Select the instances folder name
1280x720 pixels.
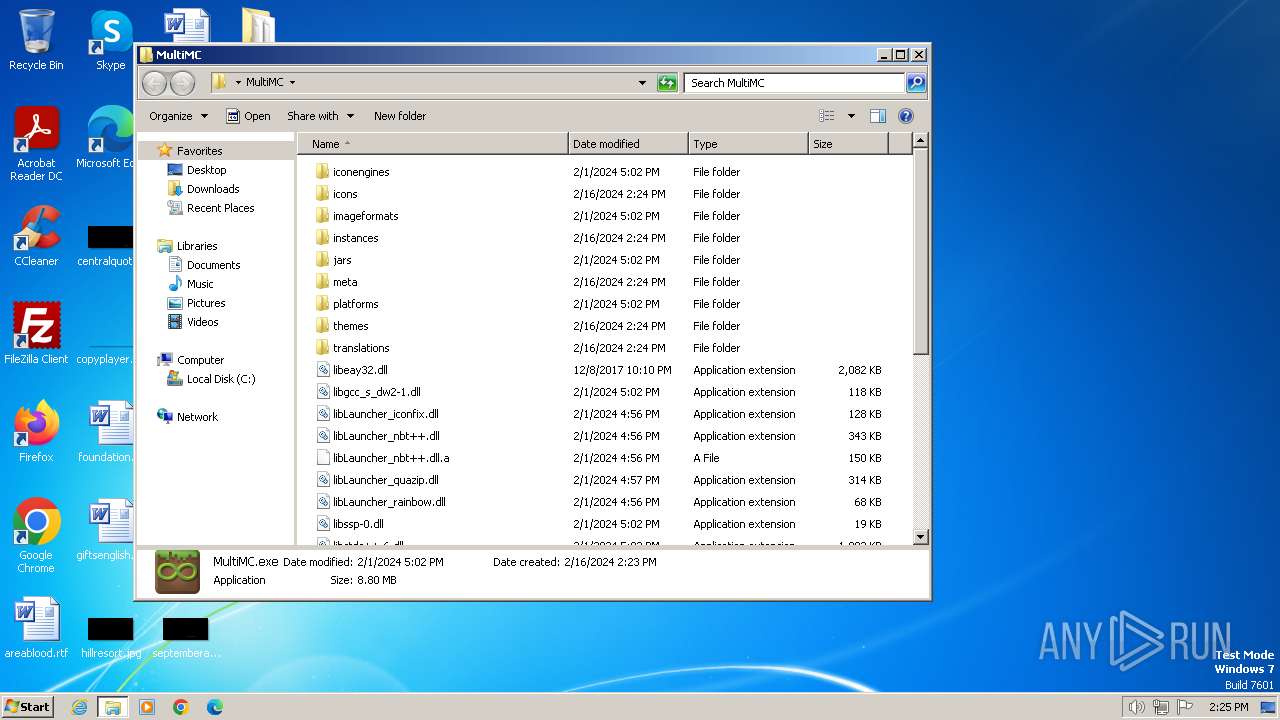click(355, 238)
